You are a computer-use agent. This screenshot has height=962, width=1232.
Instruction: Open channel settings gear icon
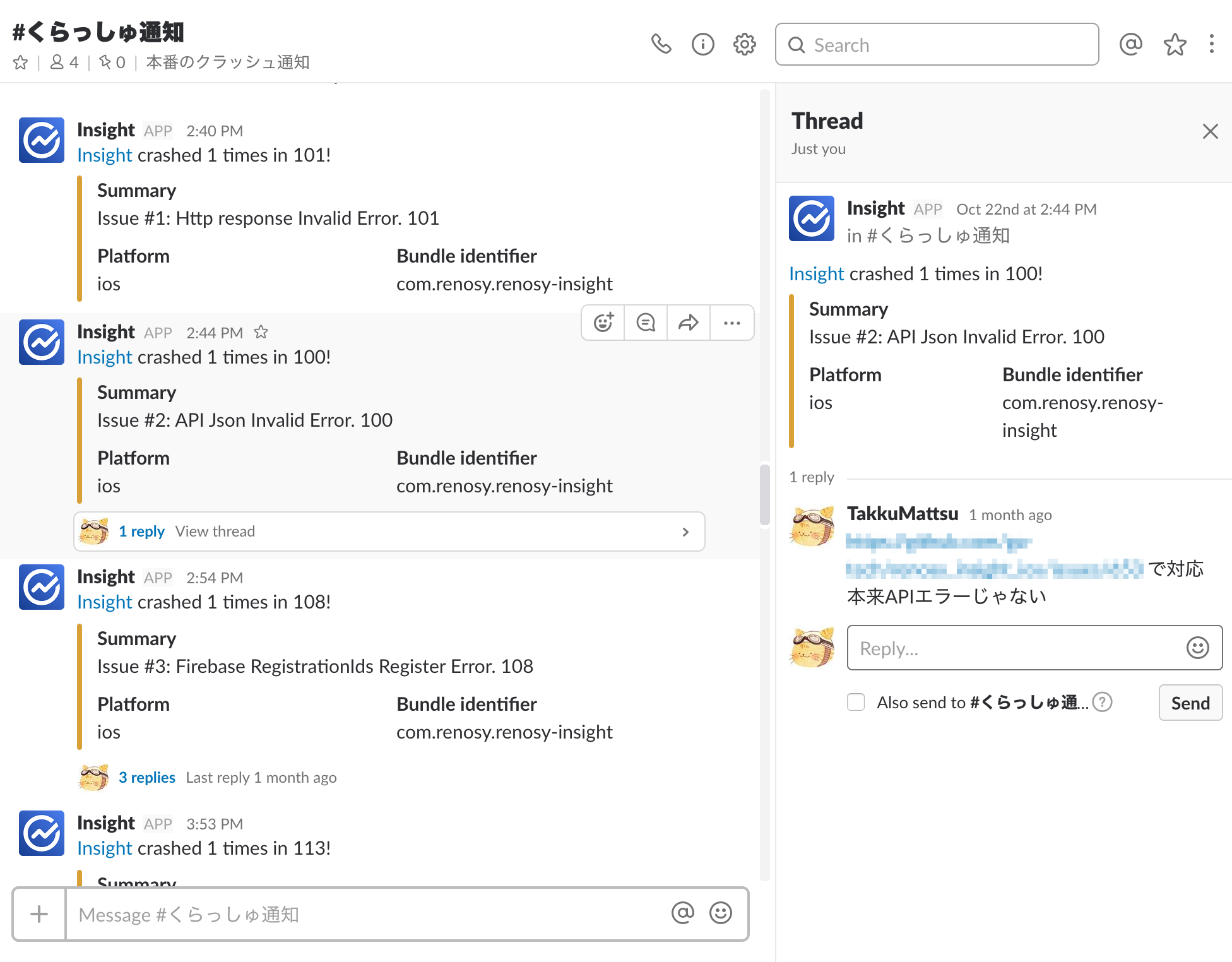[x=744, y=44]
